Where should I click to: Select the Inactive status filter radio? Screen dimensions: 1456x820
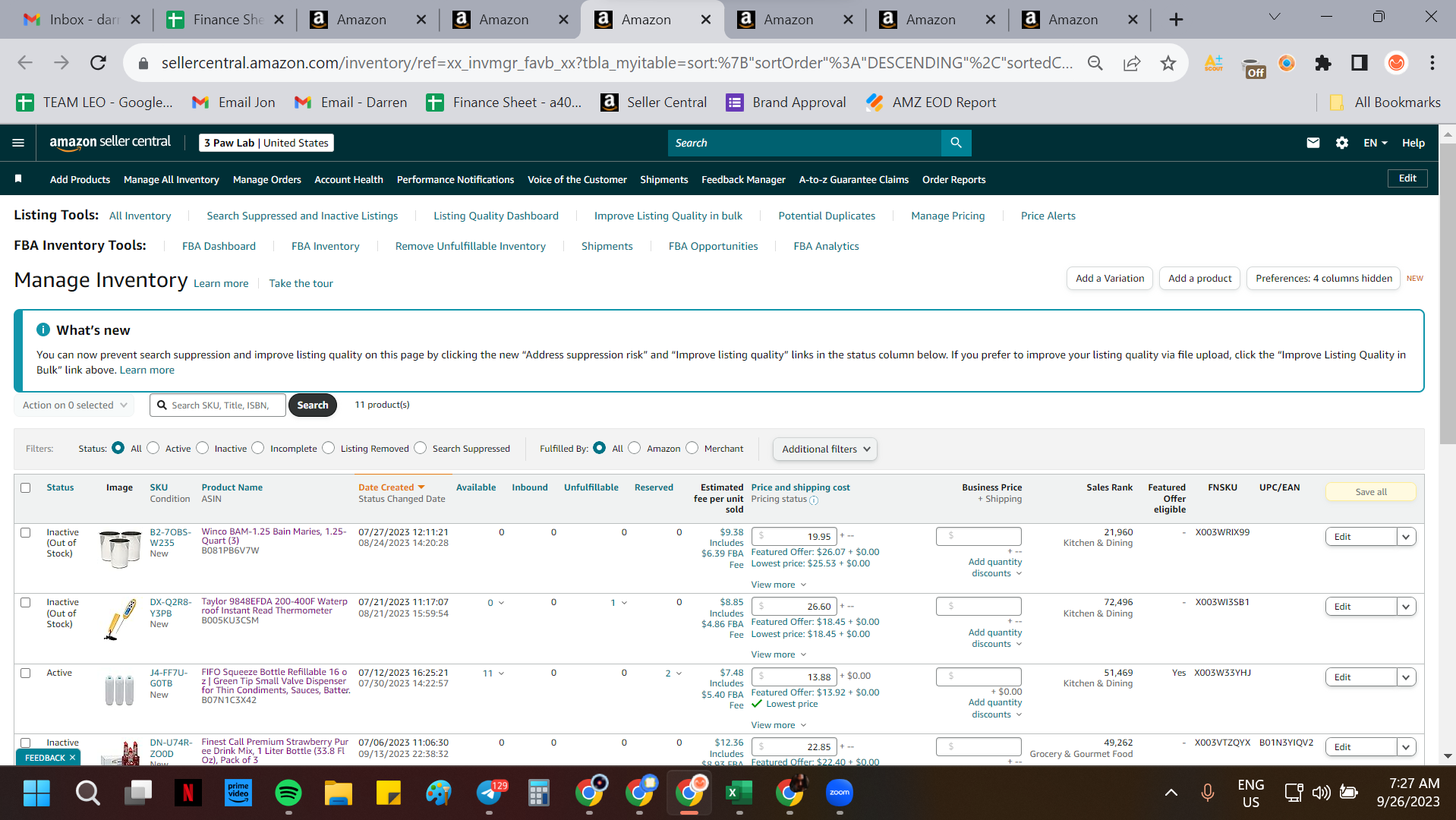(203, 448)
